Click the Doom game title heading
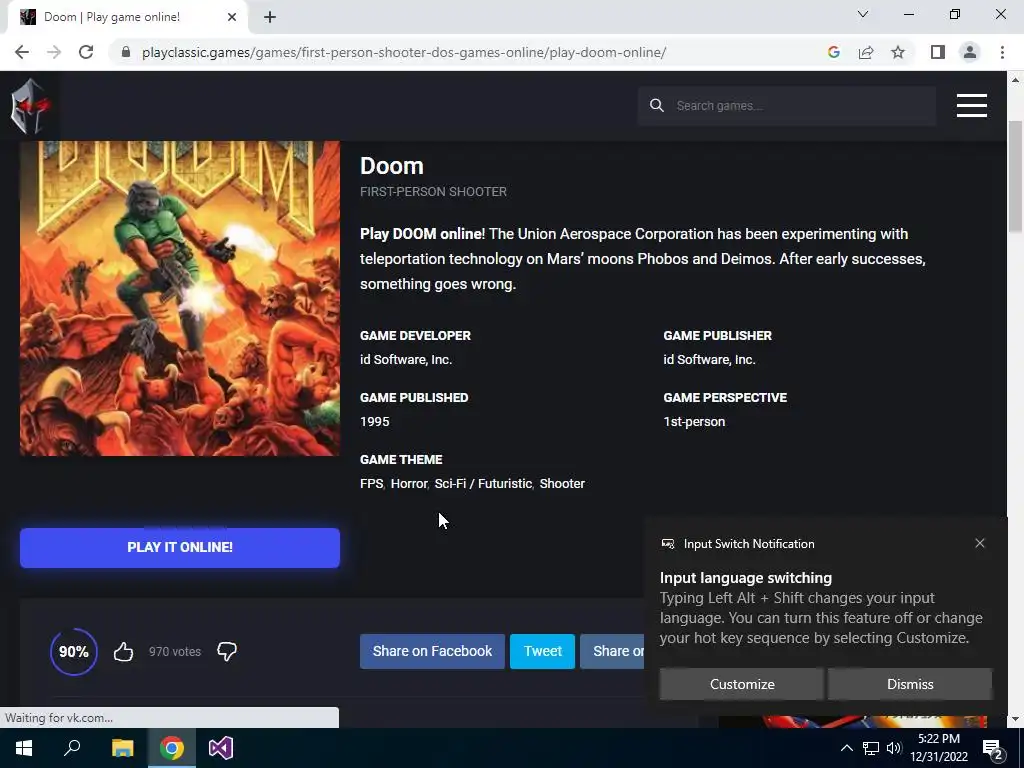 (392, 165)
